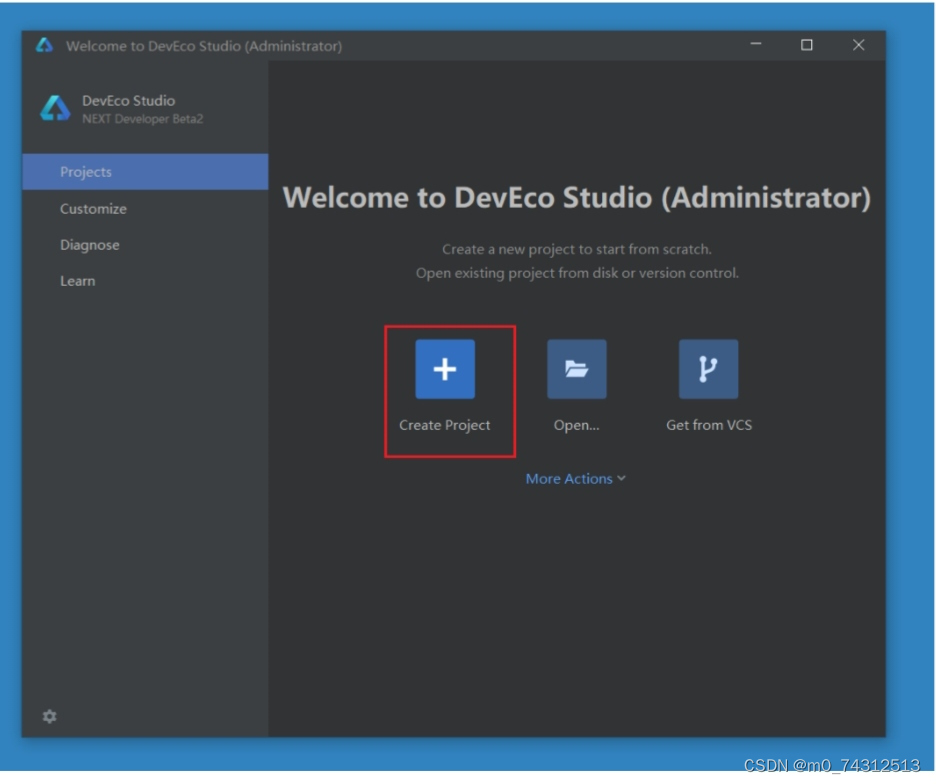Screen dimensions: 936x784
Task: Click the NEXT Developer Beta2 version text
Action: (143, 119)
